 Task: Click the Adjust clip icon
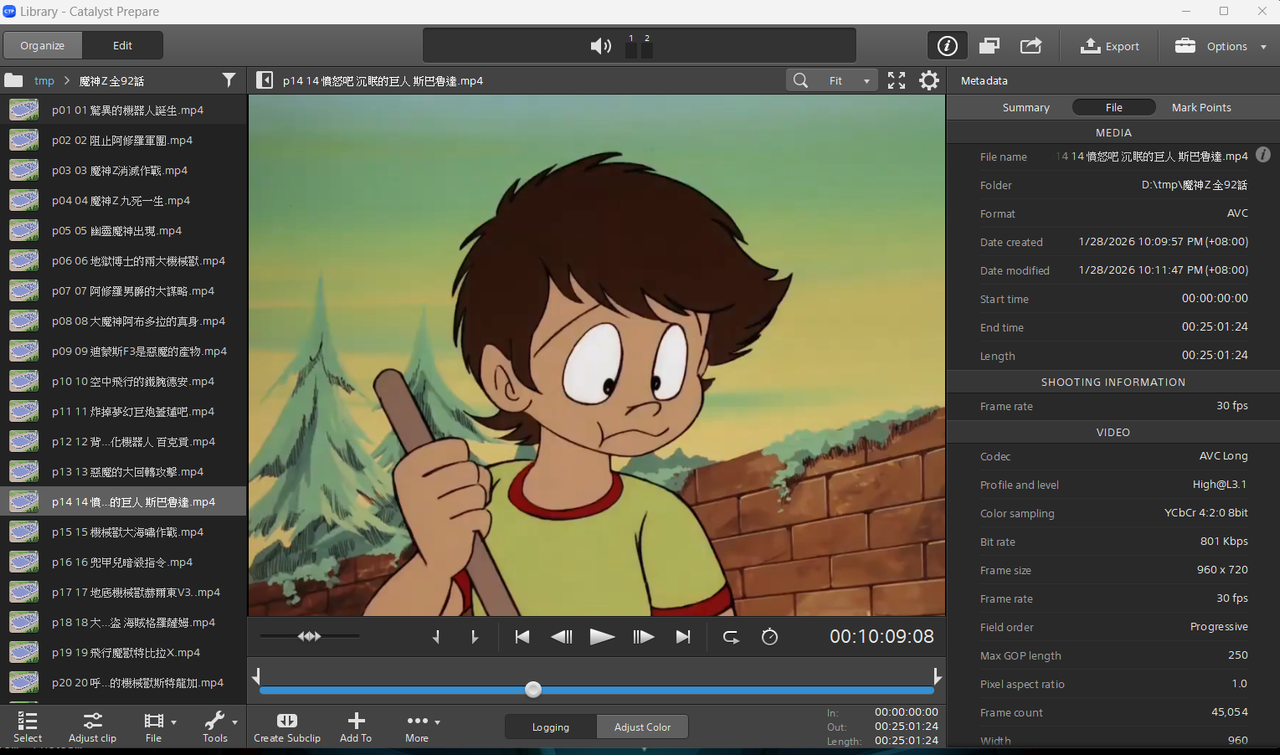tap(92, 726)
